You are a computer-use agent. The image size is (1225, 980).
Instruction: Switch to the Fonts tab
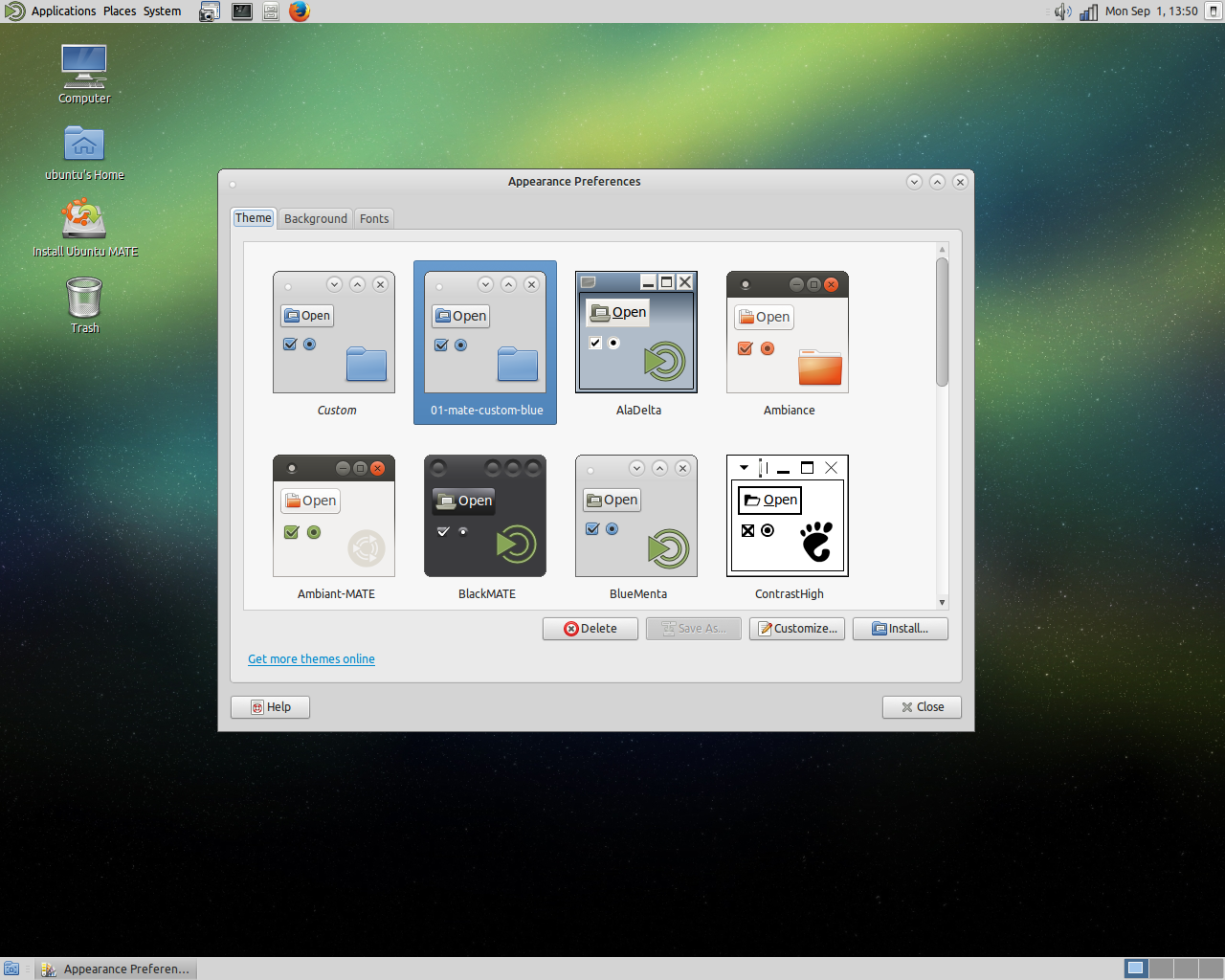pyautogui.click(x=374, y=218)
